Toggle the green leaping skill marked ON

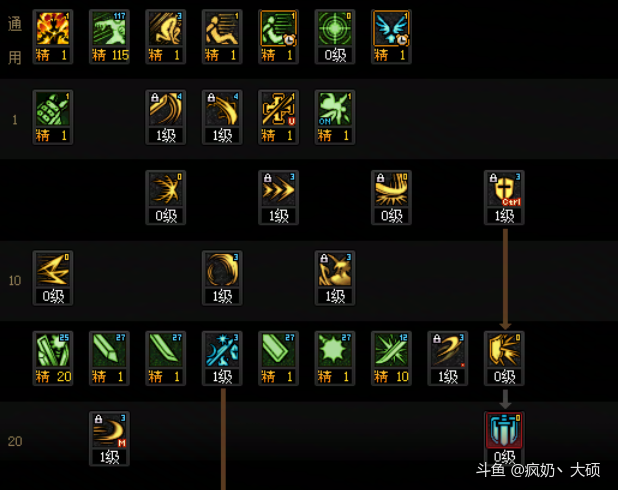point(335,109)
